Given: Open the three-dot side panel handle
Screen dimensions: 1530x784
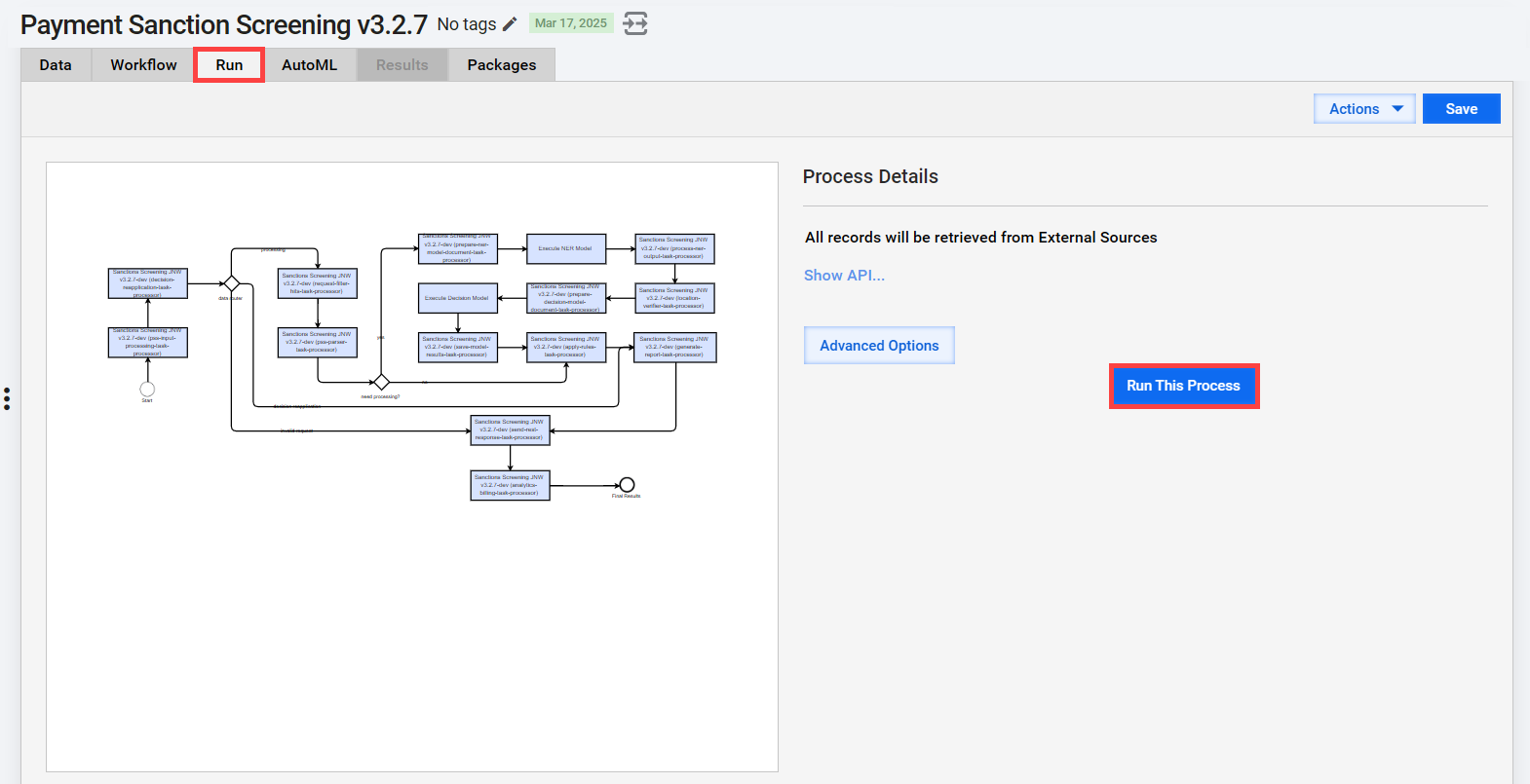Looking at the screenshot, I should tap(7, 398).
